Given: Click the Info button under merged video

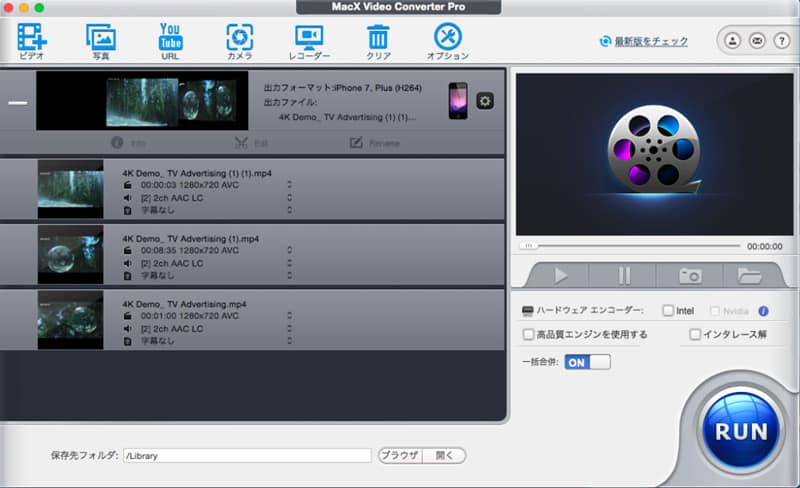Looking at the screenshot, I should [x=129, y=143].
